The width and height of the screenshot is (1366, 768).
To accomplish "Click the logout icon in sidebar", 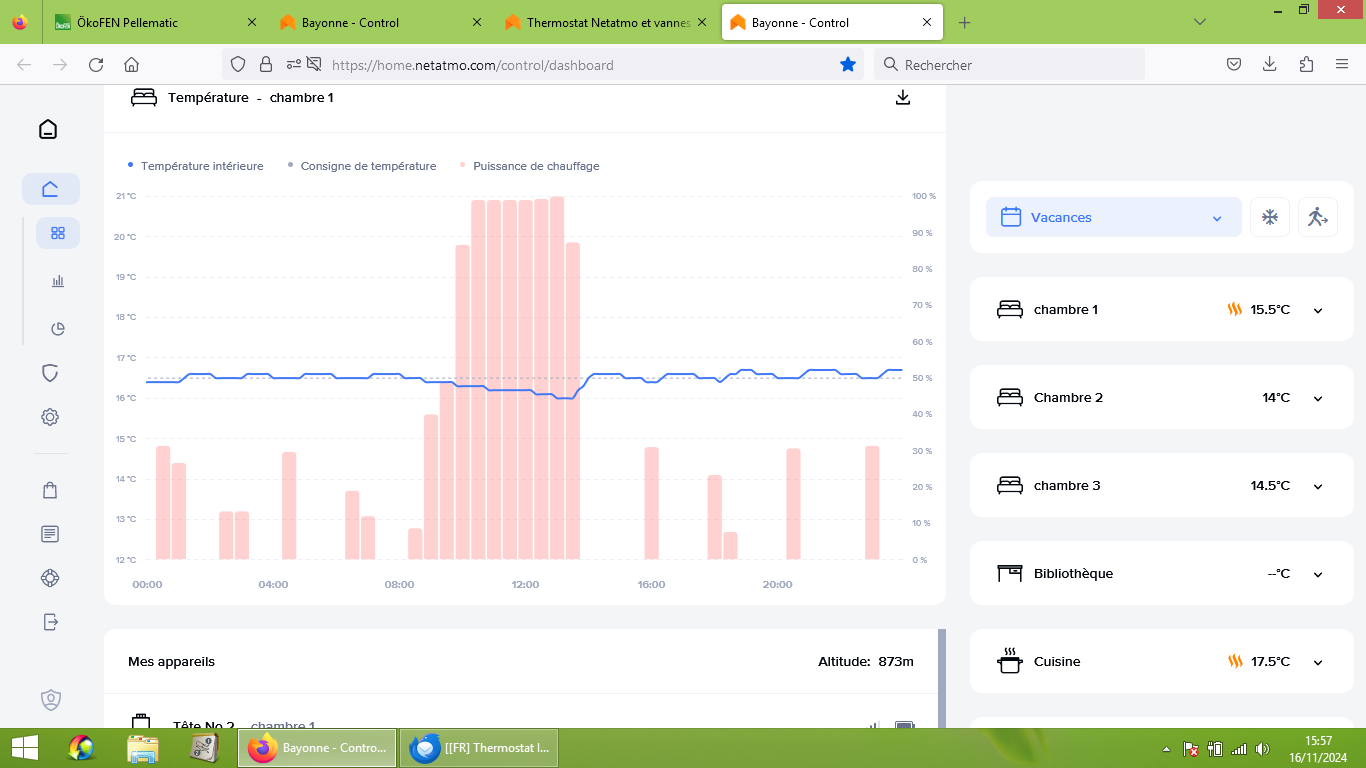I will (x=50, y=622).
